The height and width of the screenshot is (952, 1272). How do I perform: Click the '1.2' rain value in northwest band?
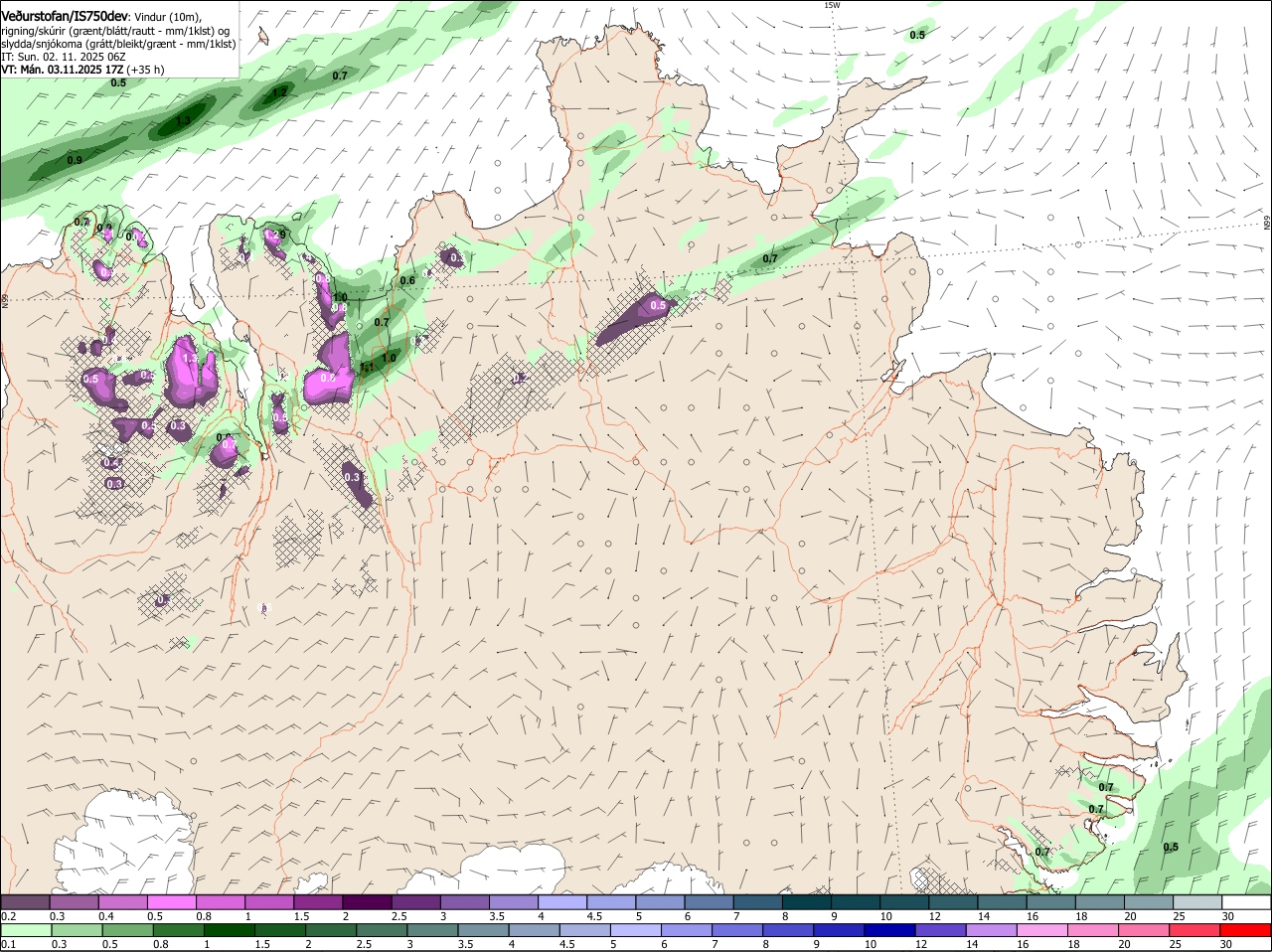point(280,93)
